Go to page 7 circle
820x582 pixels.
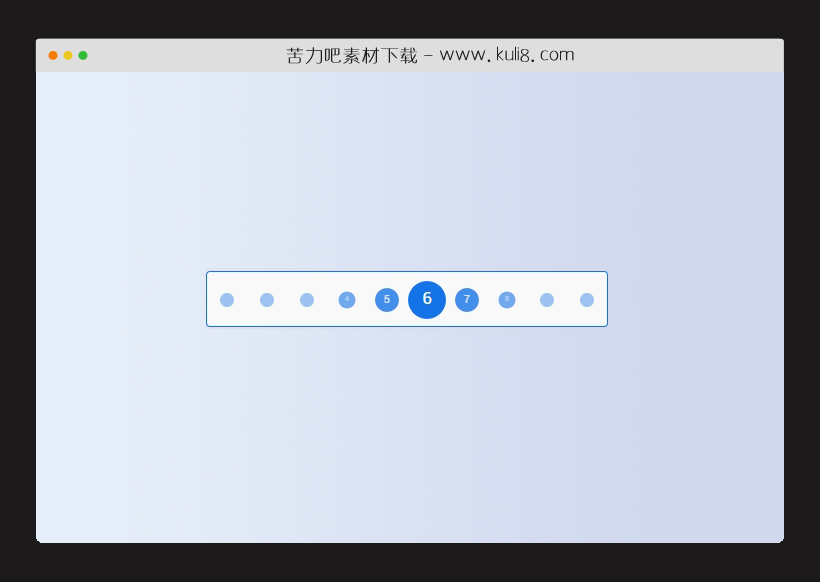tap(467, 300)
